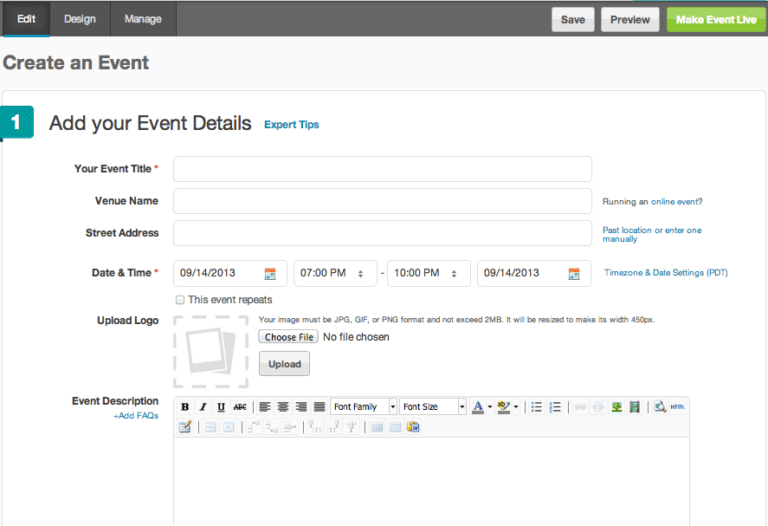Screen dimensions: 768x526
Task: Click the Your Event Title input field
Action: [x=382, y=169]
